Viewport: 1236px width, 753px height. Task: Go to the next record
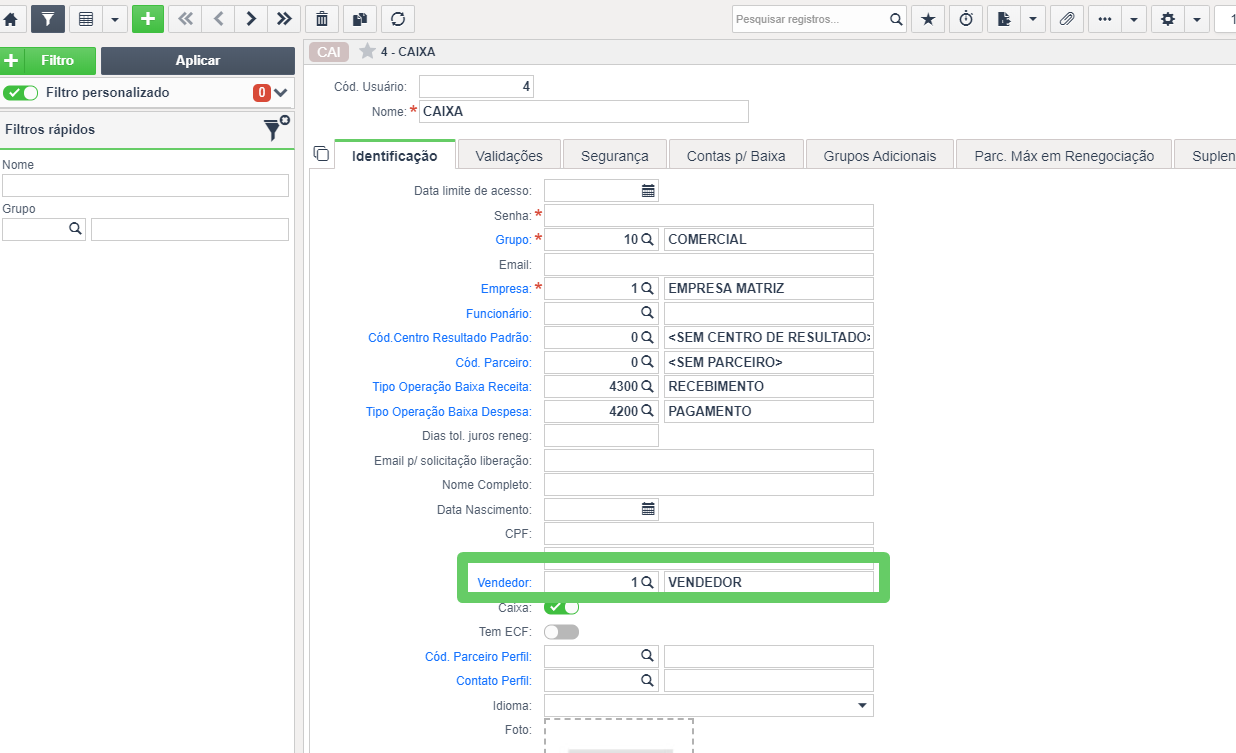pyautogui.click(x=251, y=18)
